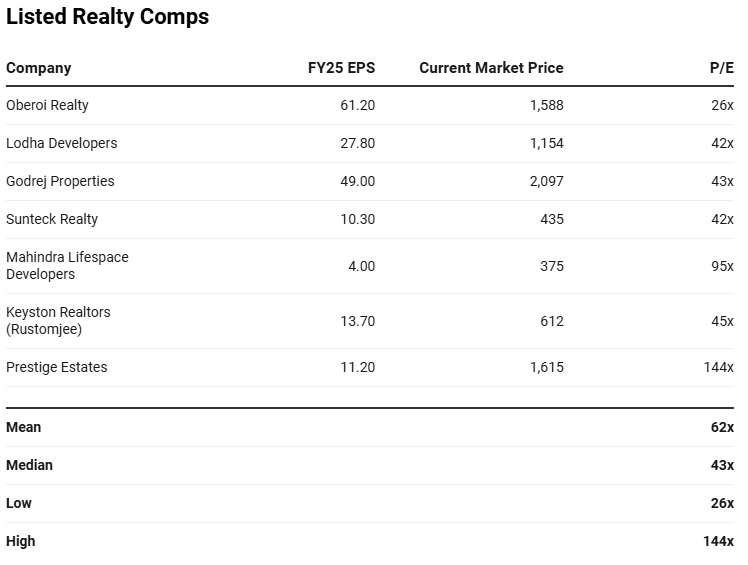Click the P/E column header
This screenshot has height=565, width=748.
(721, 68)
